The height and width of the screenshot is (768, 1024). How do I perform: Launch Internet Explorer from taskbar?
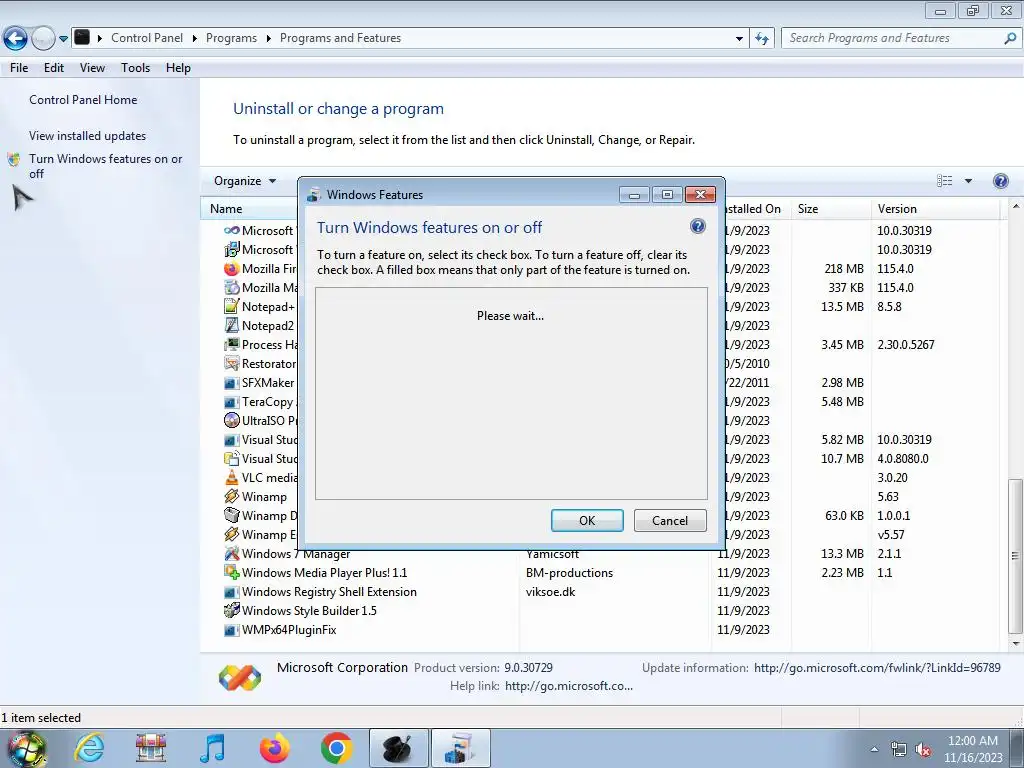pyautogui.click(x=88, y=748)
